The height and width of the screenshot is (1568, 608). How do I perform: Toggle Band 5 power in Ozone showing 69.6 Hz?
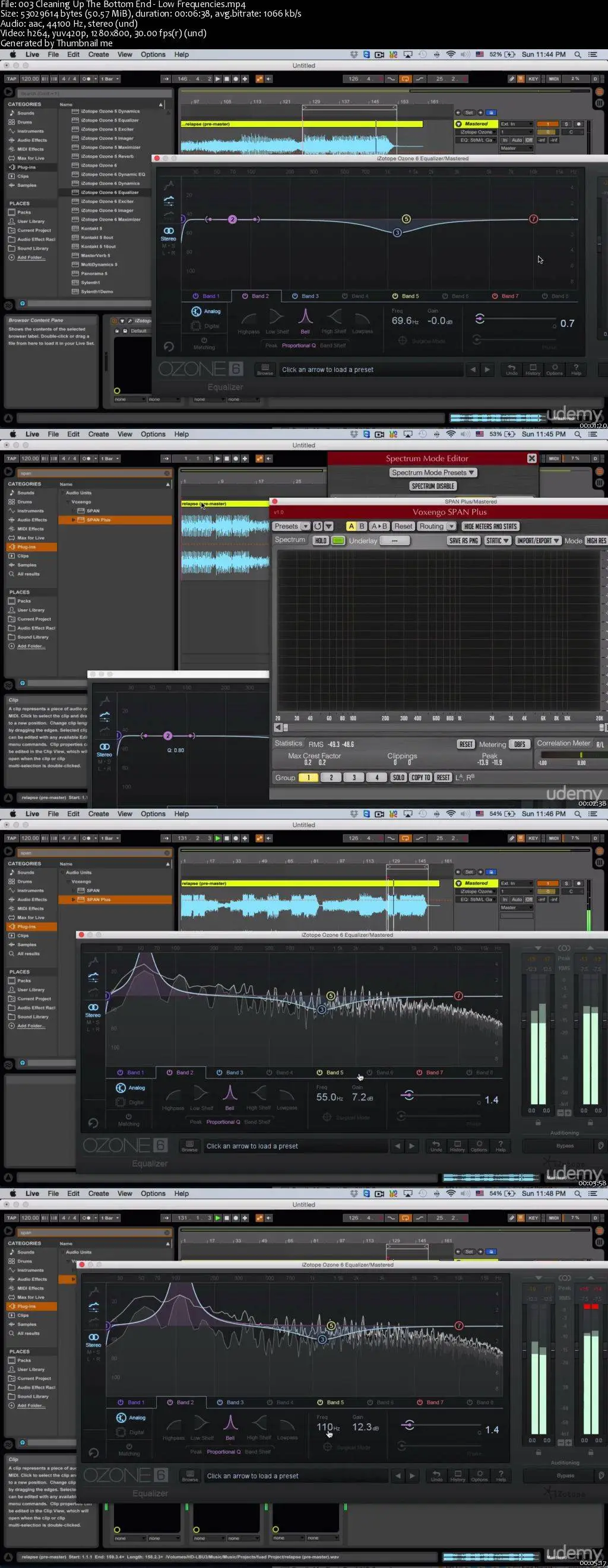click(395, 296)
